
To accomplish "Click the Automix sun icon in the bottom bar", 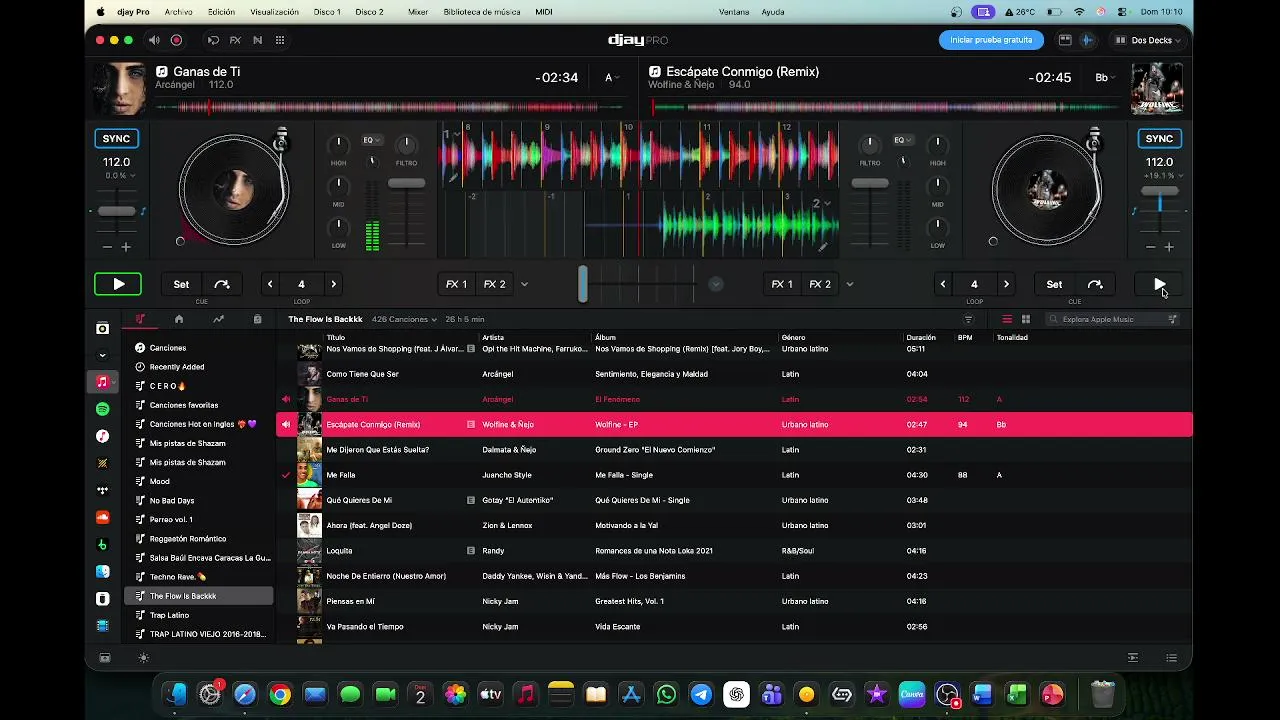I will click(x=143, y=658).
